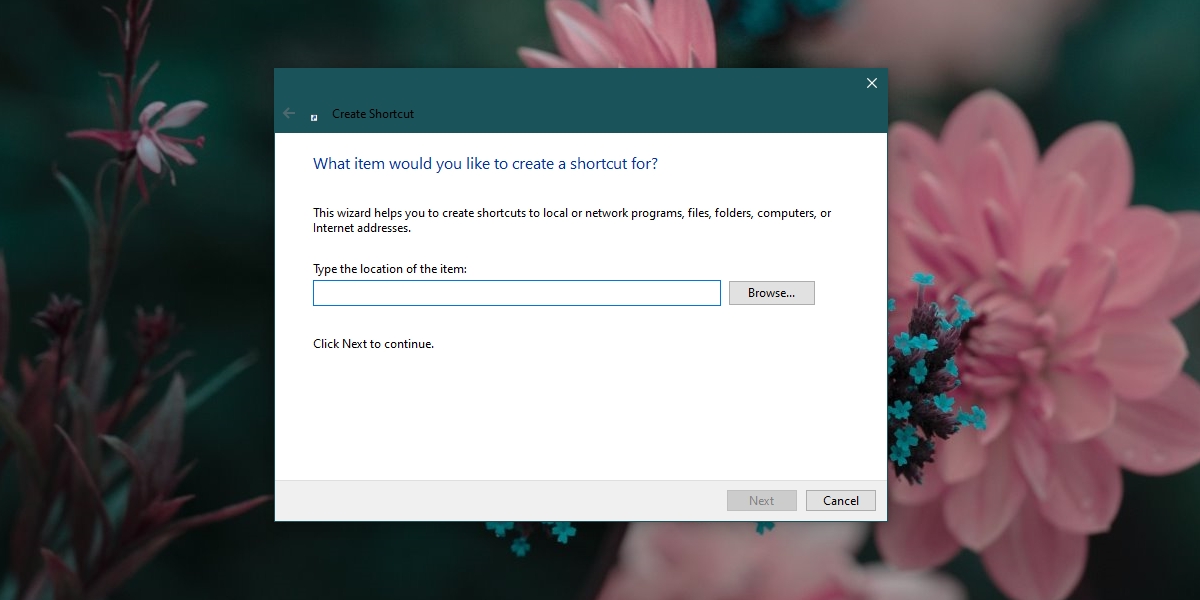The image size is (1200, 600).
Task: Focus the 'Type the location of the item' field
Action: coord(516,292)
